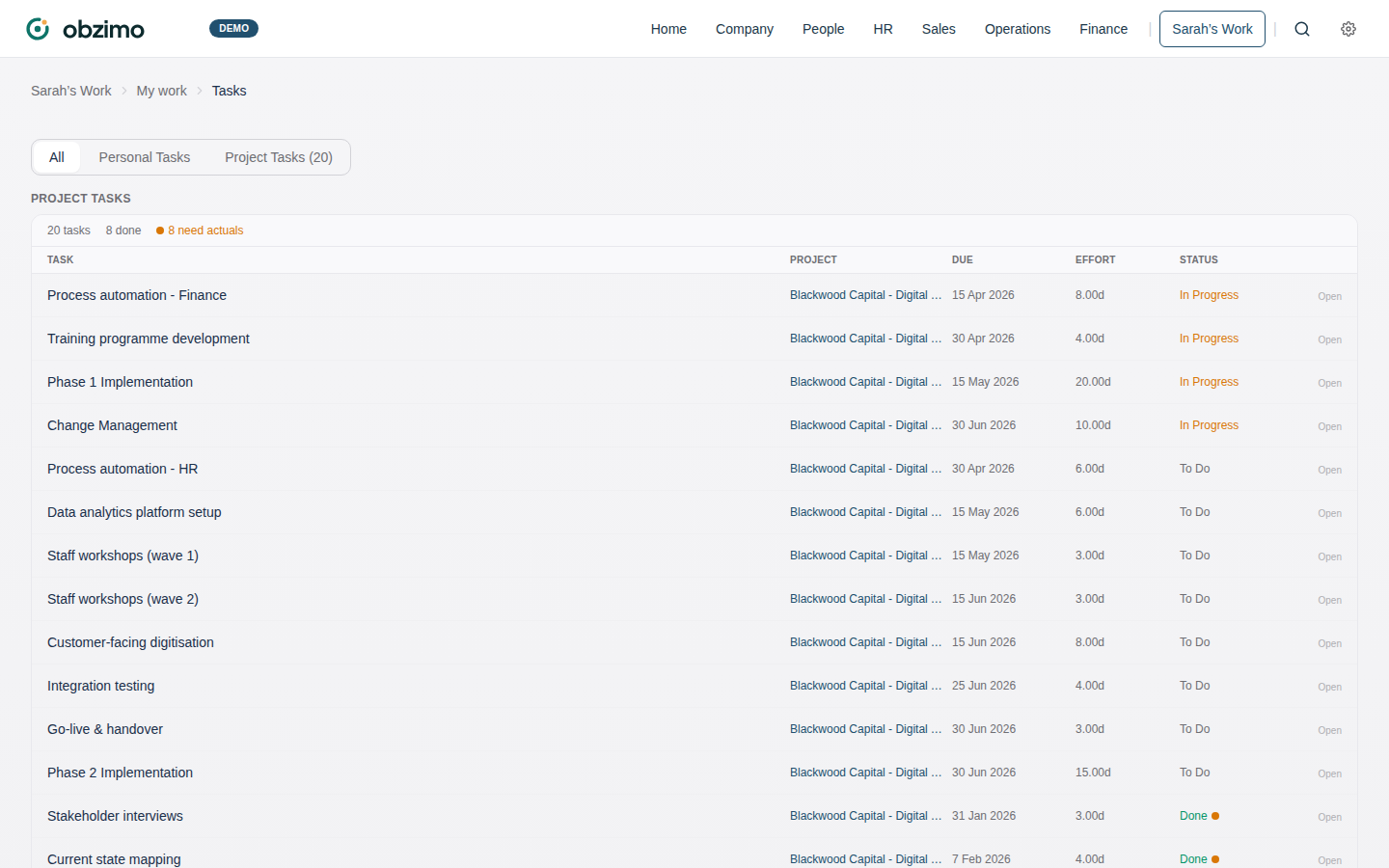This screenshot has width=1389, height=868.
Task: Open the Sales menu
Action: pos(939,29)
